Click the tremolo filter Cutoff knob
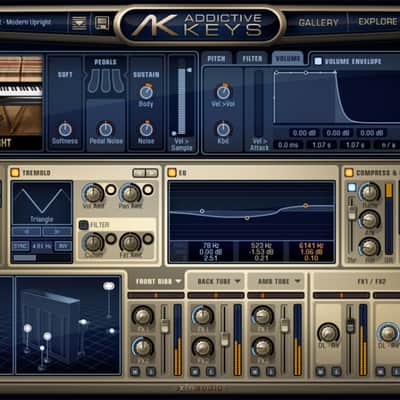This screenshot has width=400, height=400. (93, 243)
